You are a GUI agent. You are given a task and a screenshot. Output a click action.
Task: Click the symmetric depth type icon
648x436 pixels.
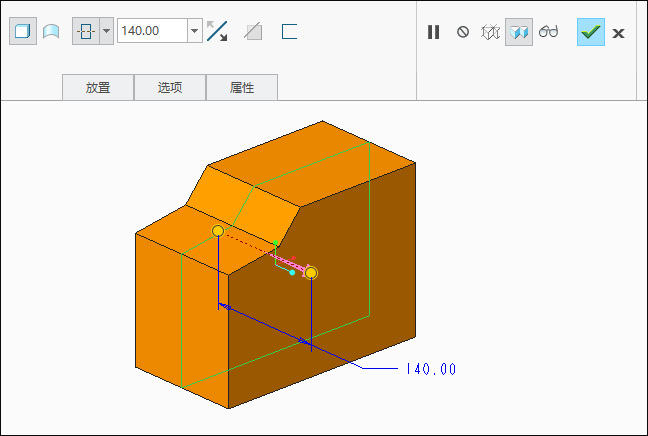(86, 31)
